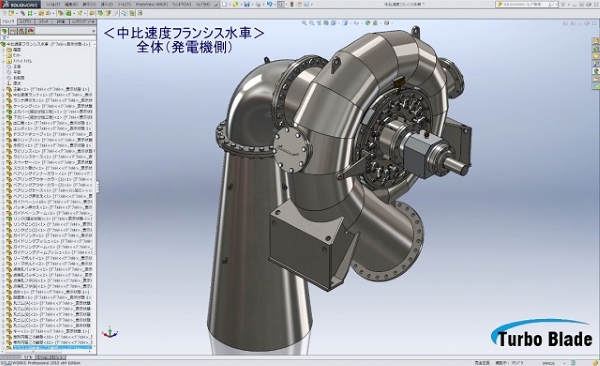
Task: Switch to the DisplayManager panel icon
Action: click(x=31, y=31)
